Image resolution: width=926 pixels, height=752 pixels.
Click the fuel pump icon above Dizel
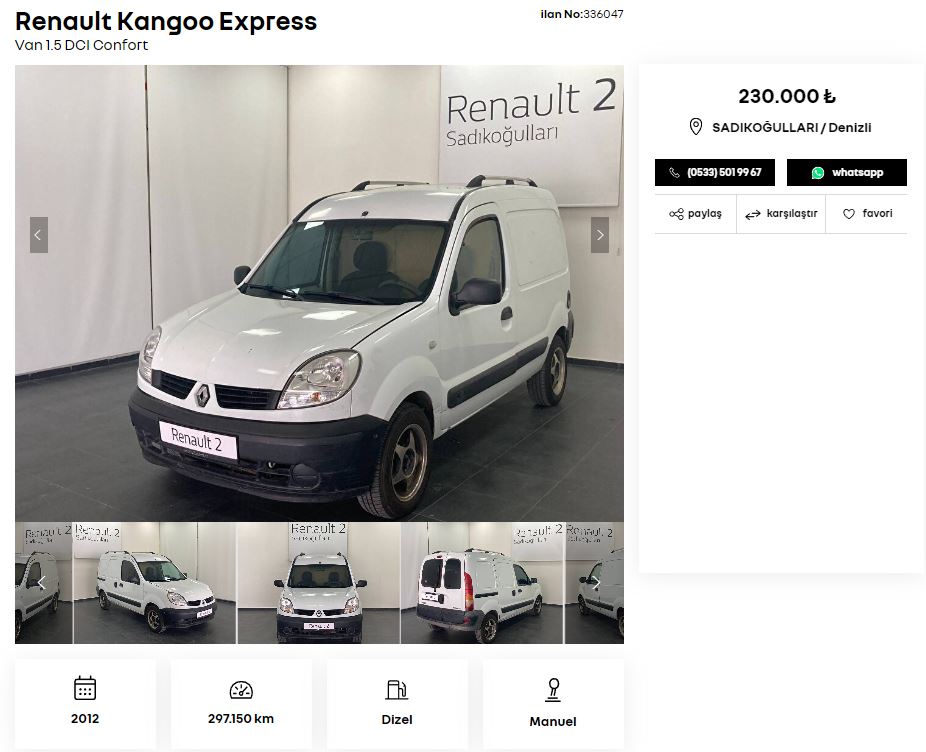pos(397,689)
